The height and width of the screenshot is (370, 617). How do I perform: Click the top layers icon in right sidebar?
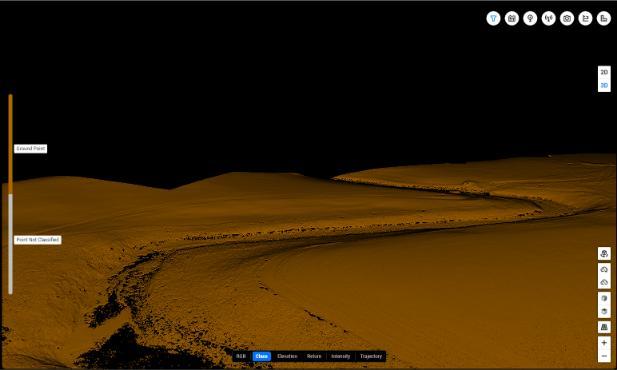point(604,253)
